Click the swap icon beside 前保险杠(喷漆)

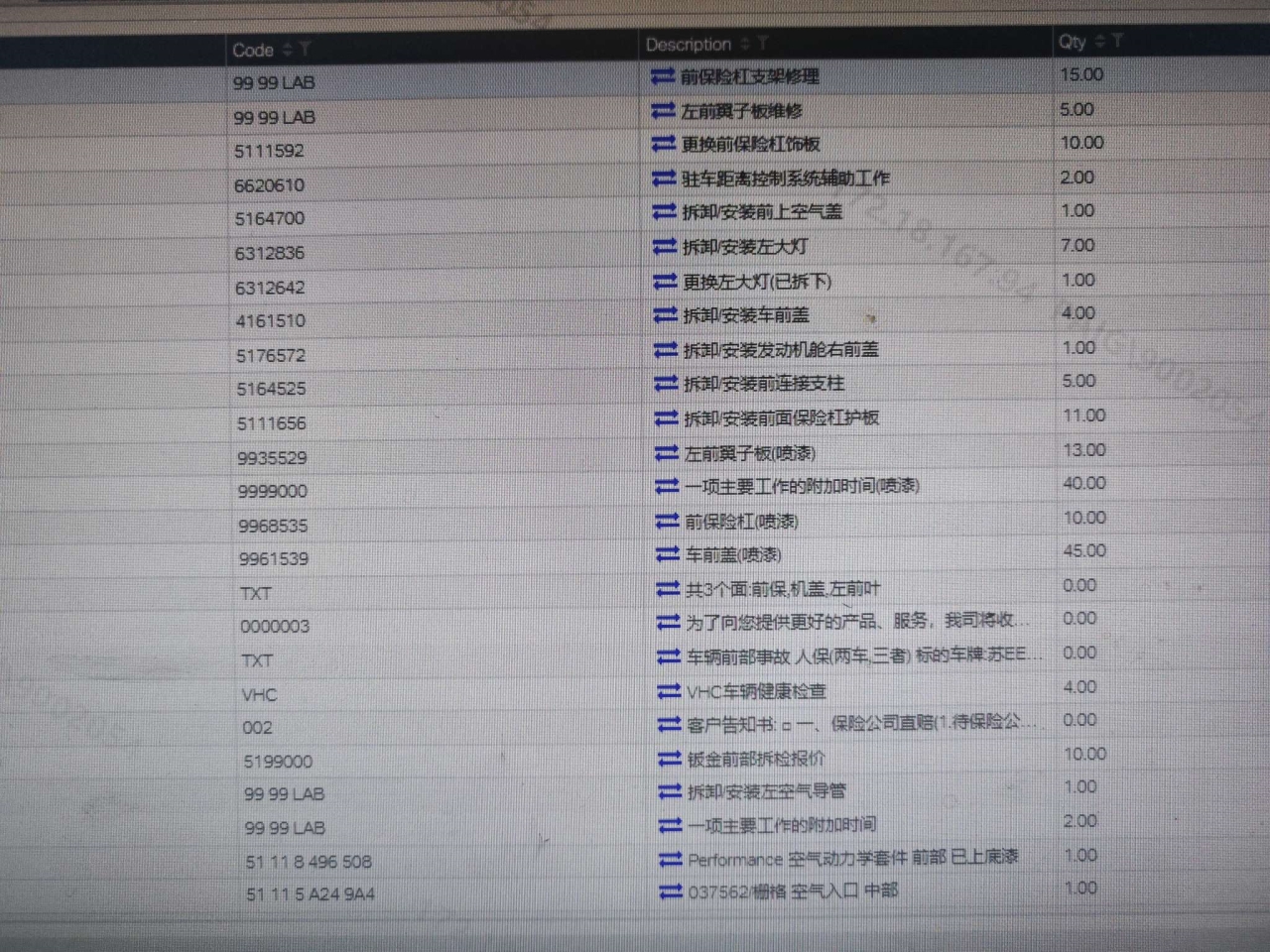pos(668,522)
